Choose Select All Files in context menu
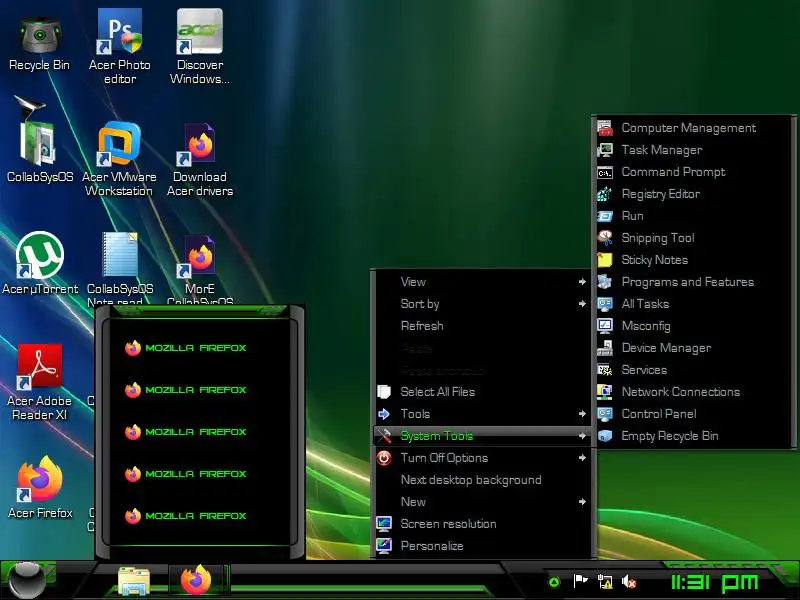 pyautogui.click(x=483, y=392)
